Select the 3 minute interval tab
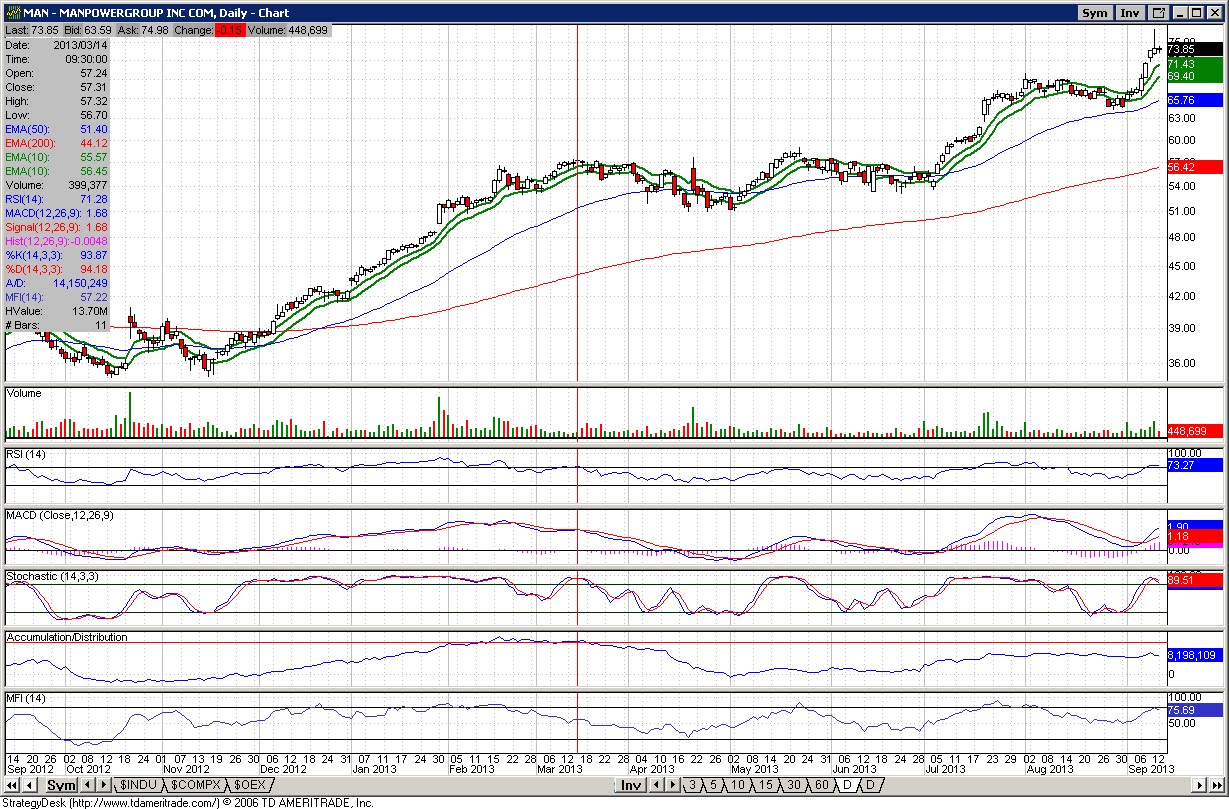1229x809 pixels. click(692, 785)
